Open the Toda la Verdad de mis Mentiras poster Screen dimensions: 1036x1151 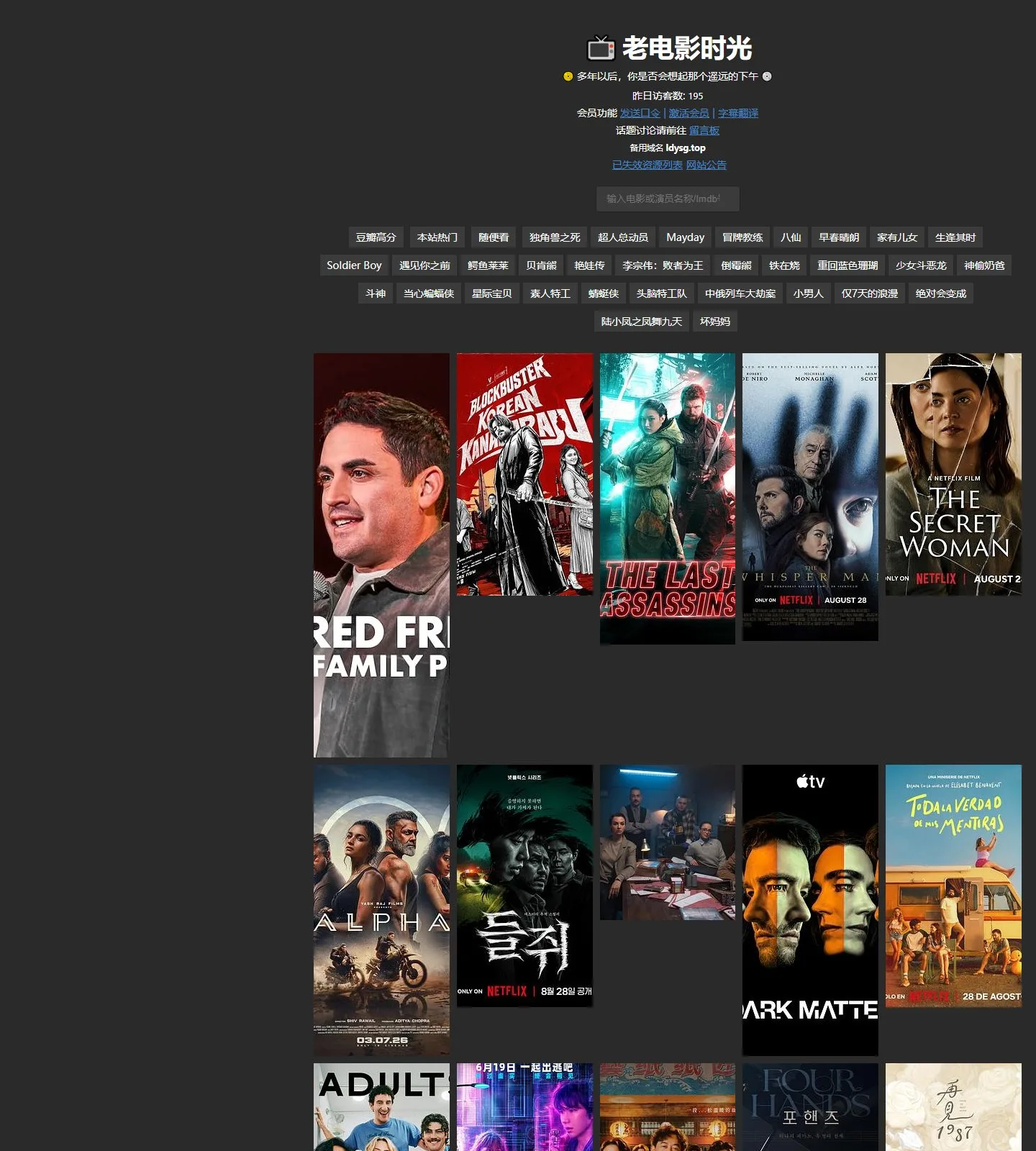click(953, 886)
